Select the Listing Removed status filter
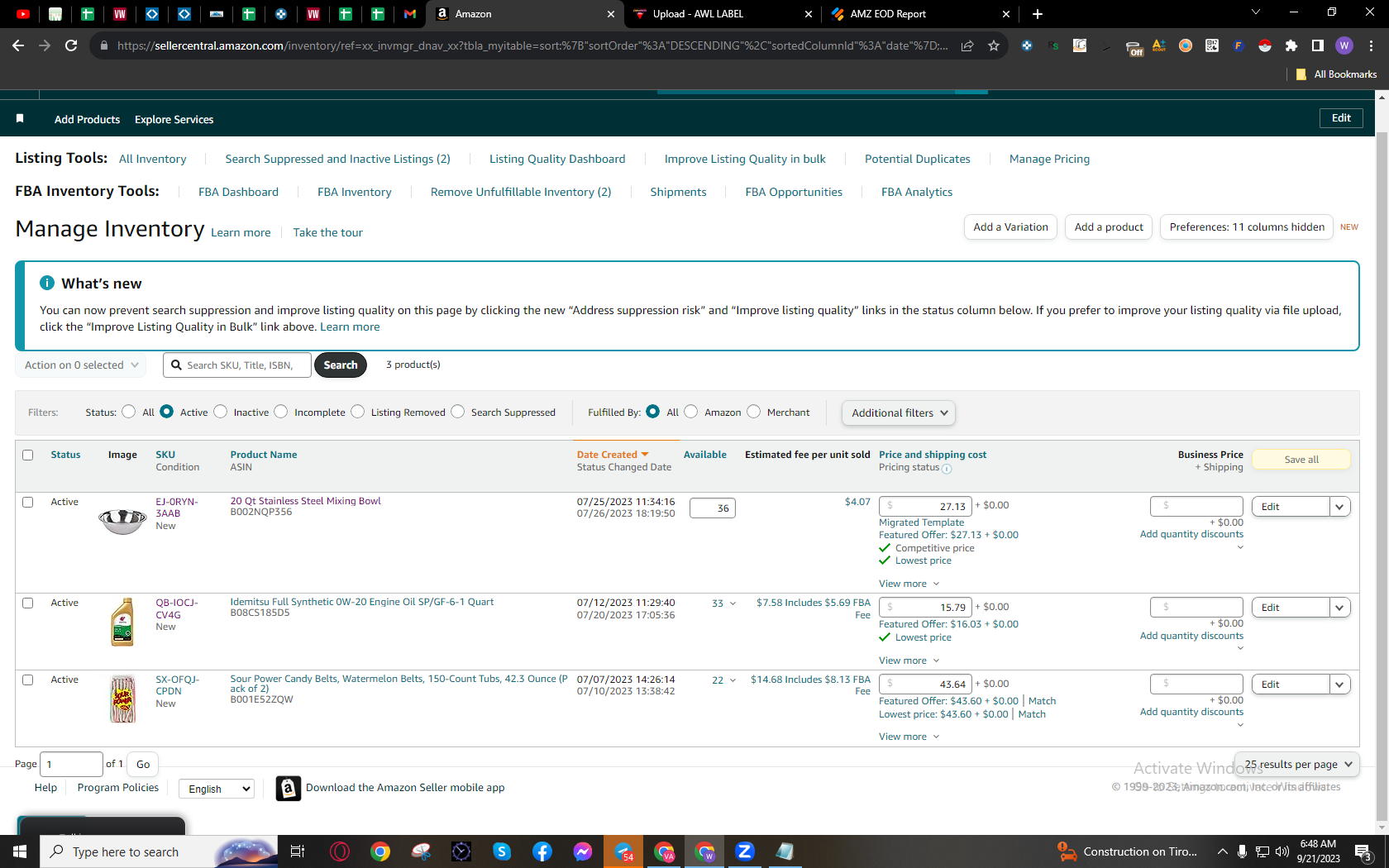Viewport: 1389px width, 868px height. point(357,412)
